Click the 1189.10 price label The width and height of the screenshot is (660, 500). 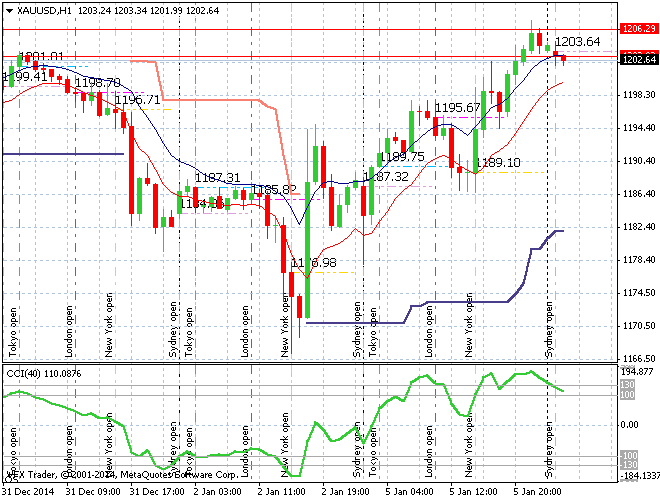498,163
